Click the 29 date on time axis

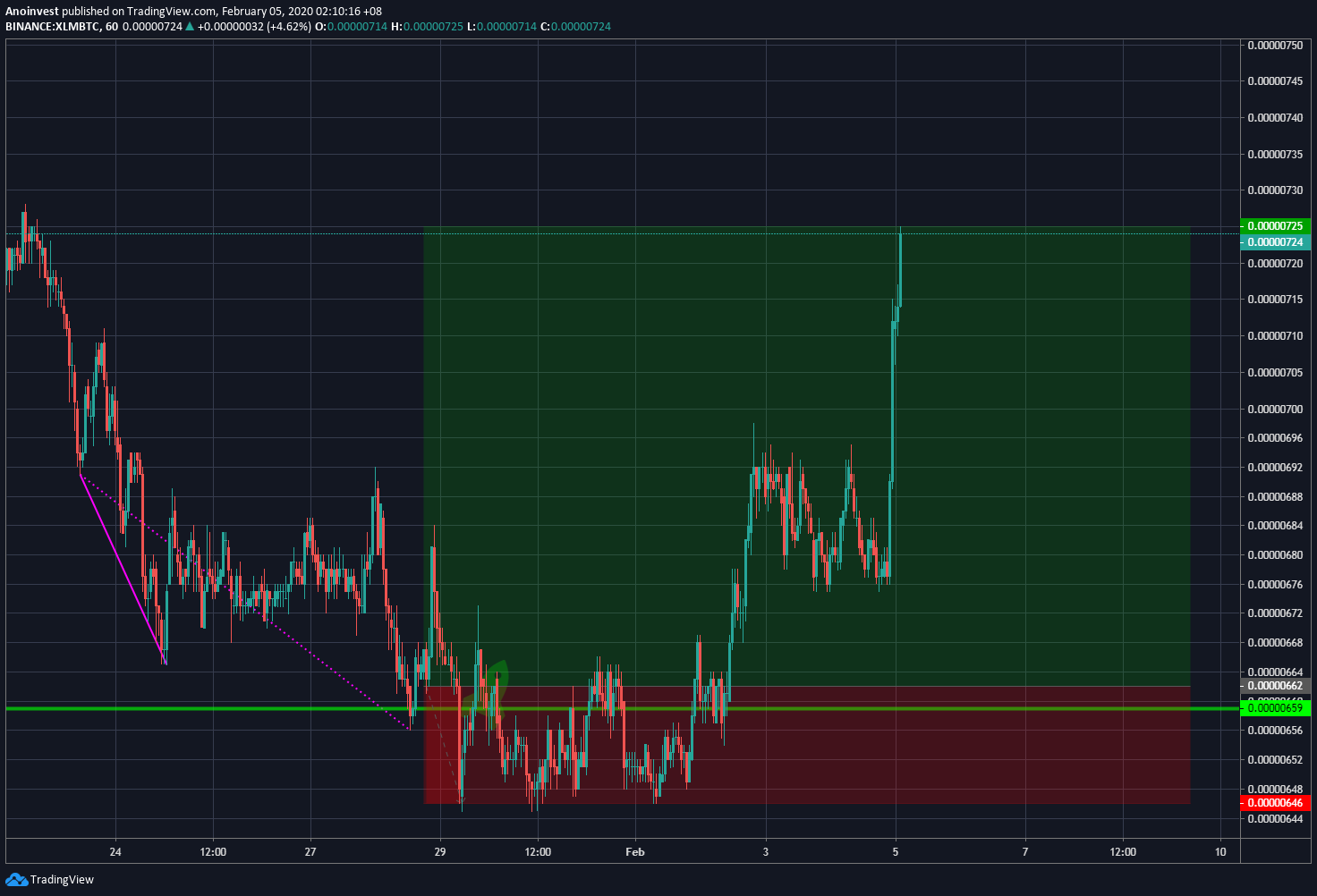coord(440,851)
